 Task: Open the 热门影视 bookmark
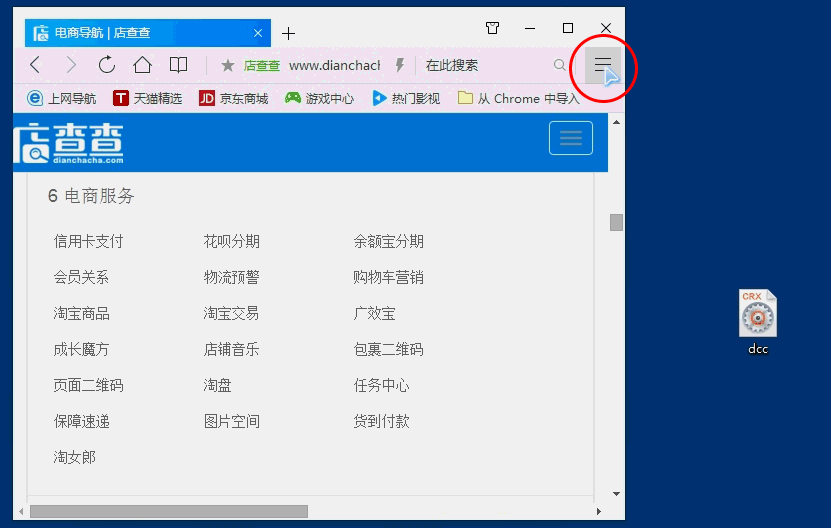pos(406,99)
